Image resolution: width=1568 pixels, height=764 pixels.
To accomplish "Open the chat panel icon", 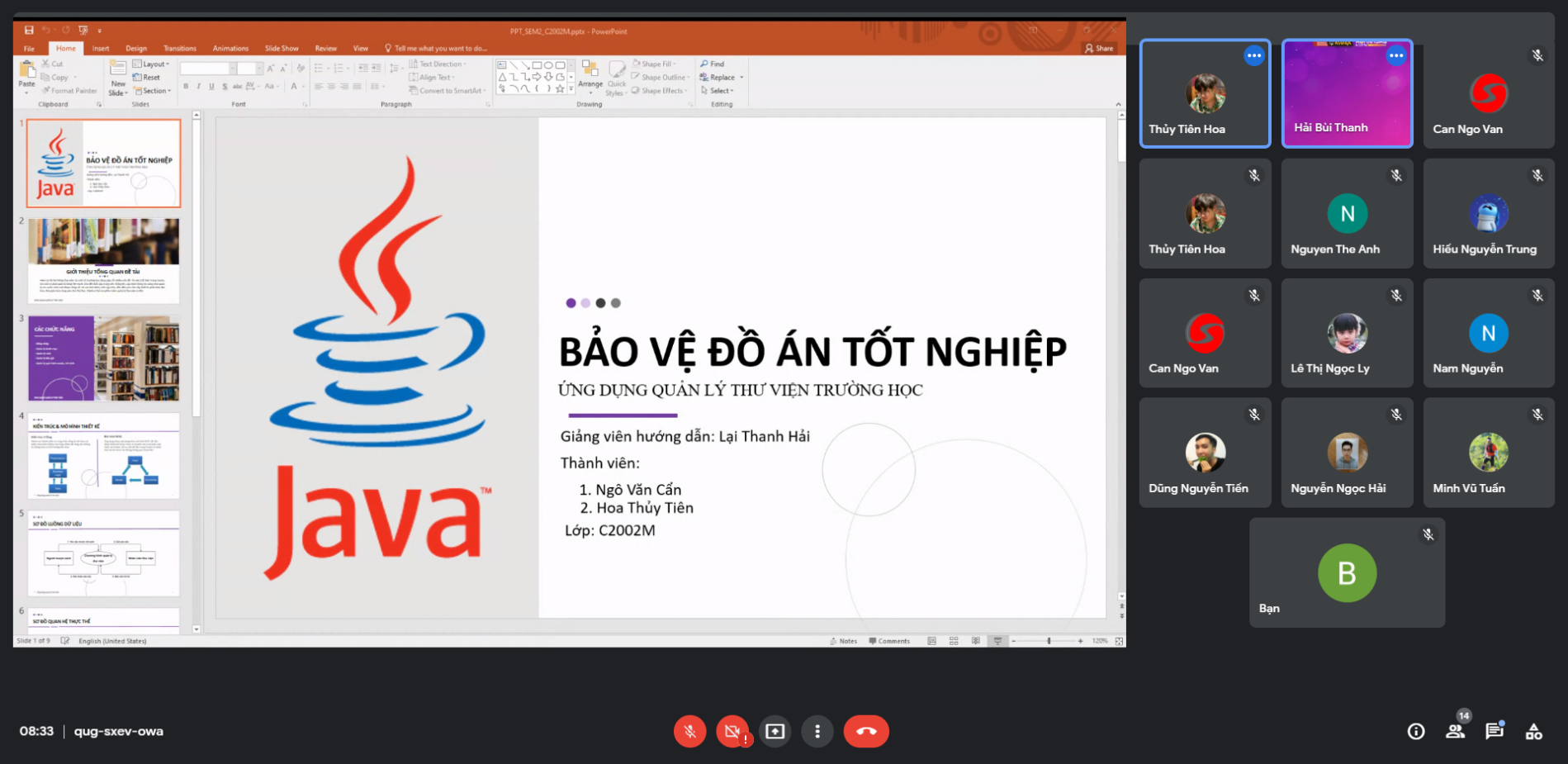I will [x=1495, y=731].
